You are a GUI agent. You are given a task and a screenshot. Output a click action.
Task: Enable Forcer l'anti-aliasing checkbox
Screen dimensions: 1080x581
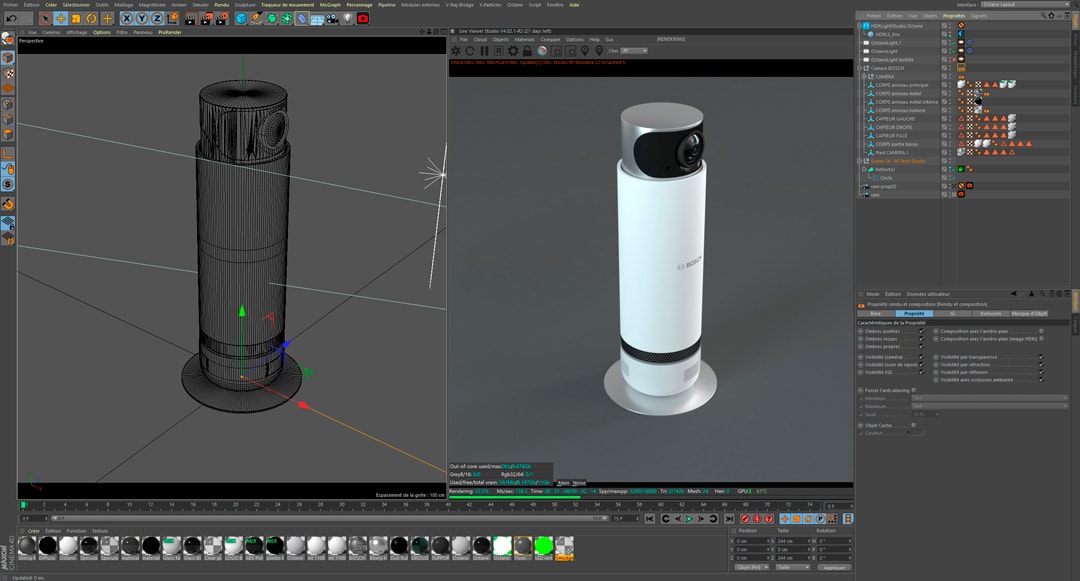(914, 390)
